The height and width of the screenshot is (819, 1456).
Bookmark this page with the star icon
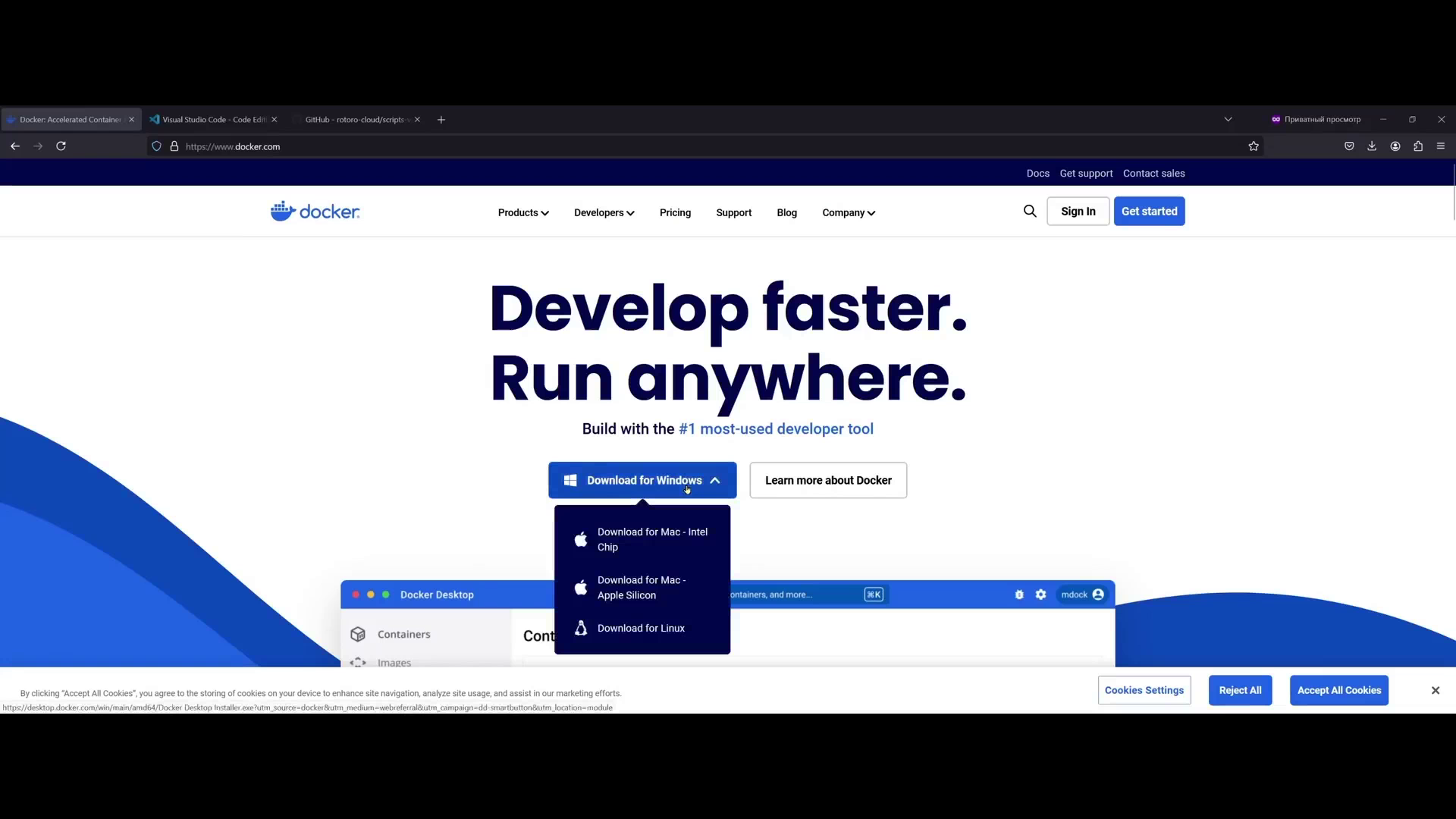tap(1254, 146)
